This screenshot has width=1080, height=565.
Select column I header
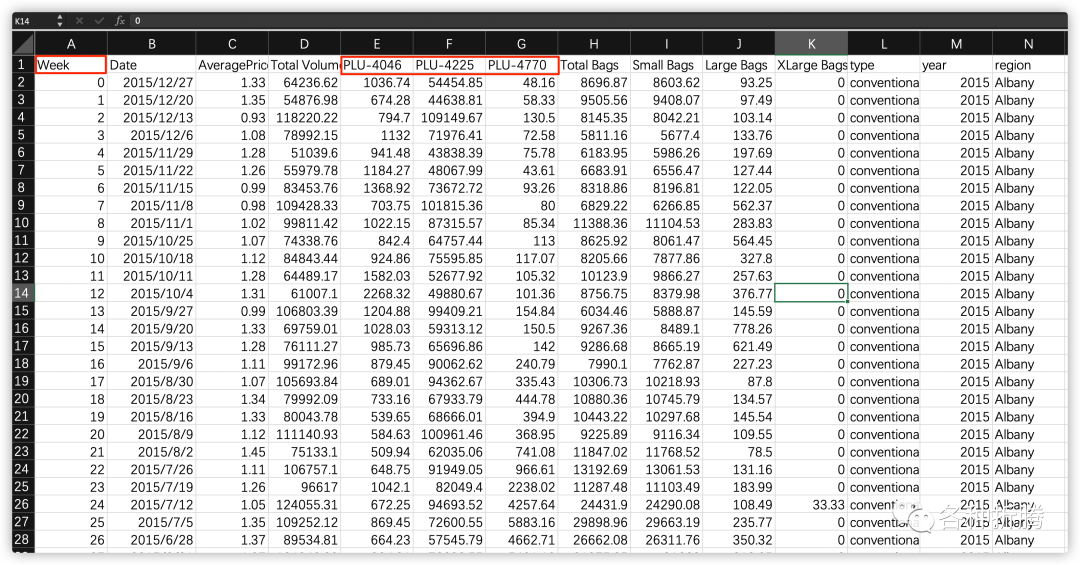[666, 44]
